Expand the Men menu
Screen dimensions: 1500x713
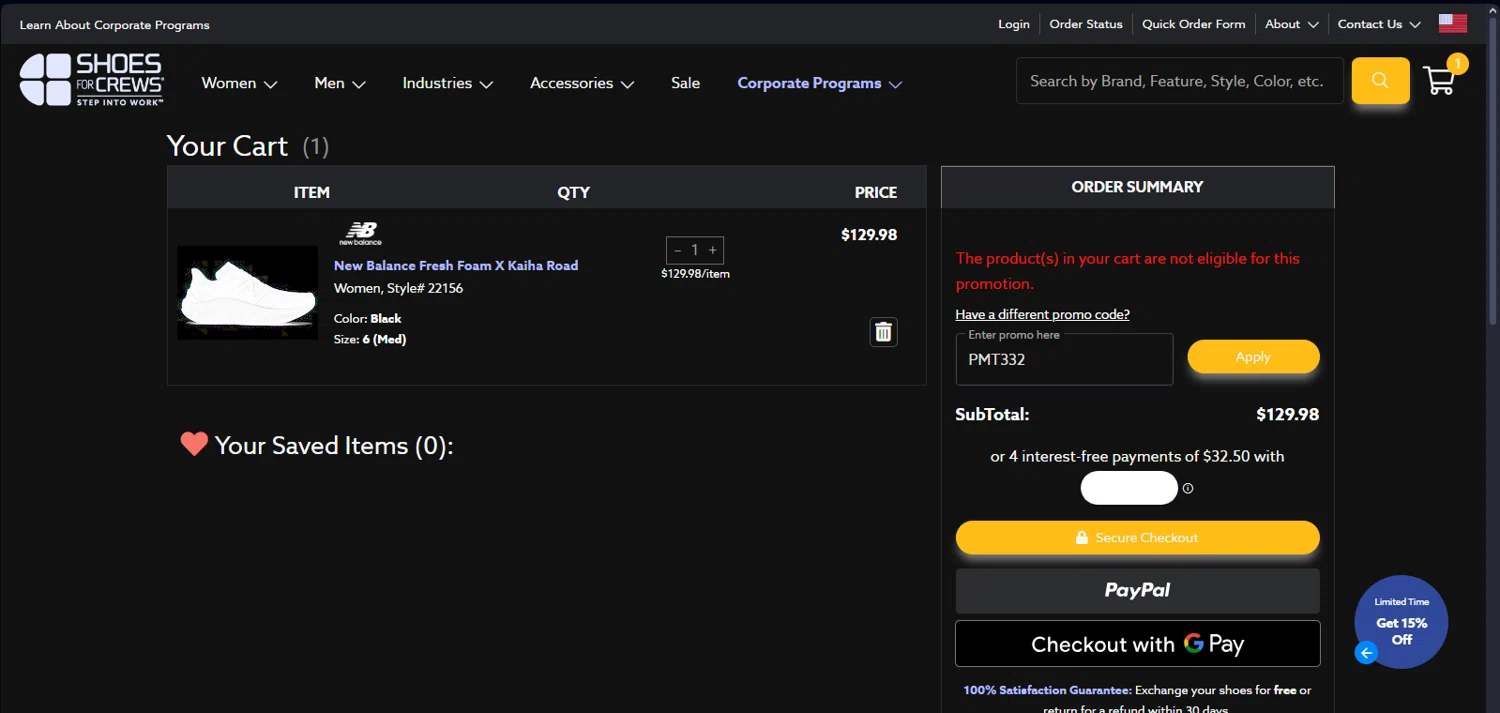pos(340,83)
